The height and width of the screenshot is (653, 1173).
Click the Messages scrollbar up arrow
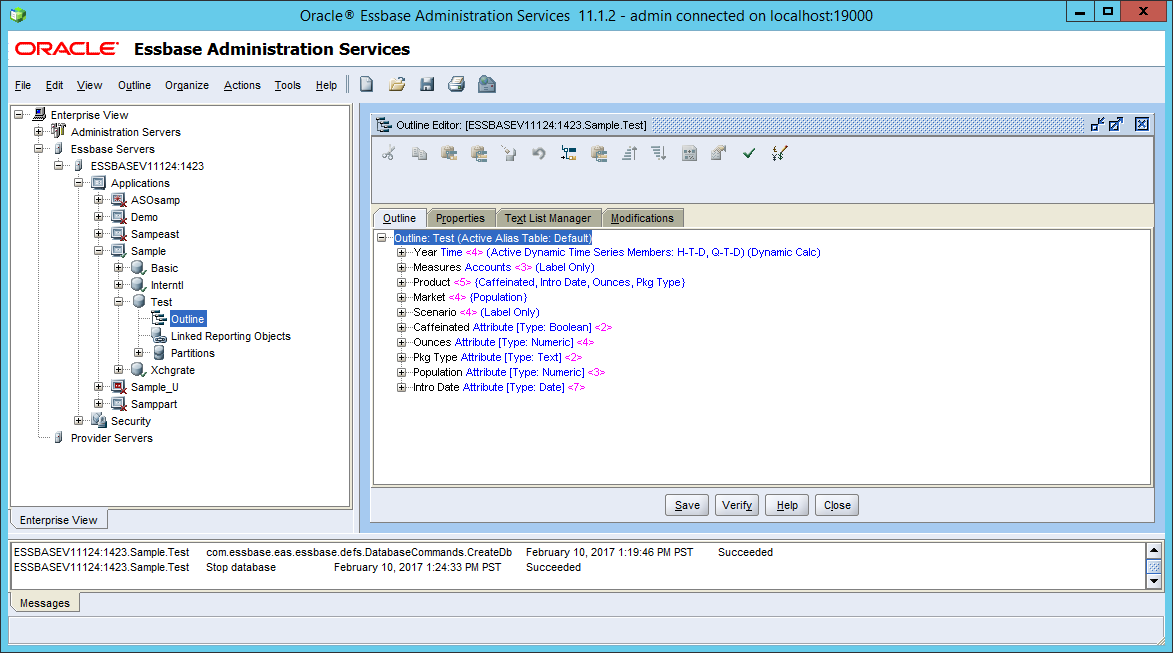pos(1154,551)
